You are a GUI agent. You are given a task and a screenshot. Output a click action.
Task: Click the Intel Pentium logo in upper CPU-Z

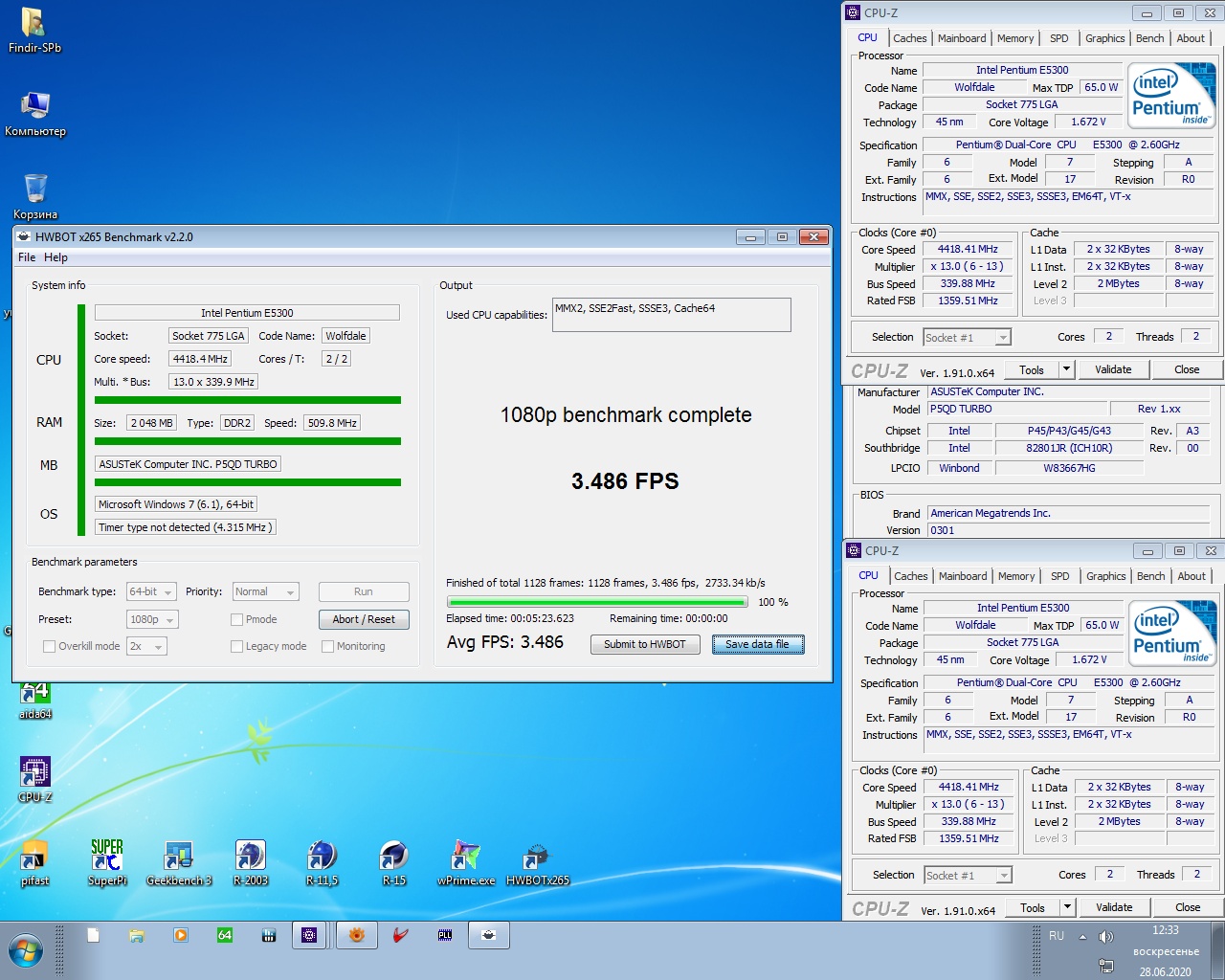[x=1172, y=96]
